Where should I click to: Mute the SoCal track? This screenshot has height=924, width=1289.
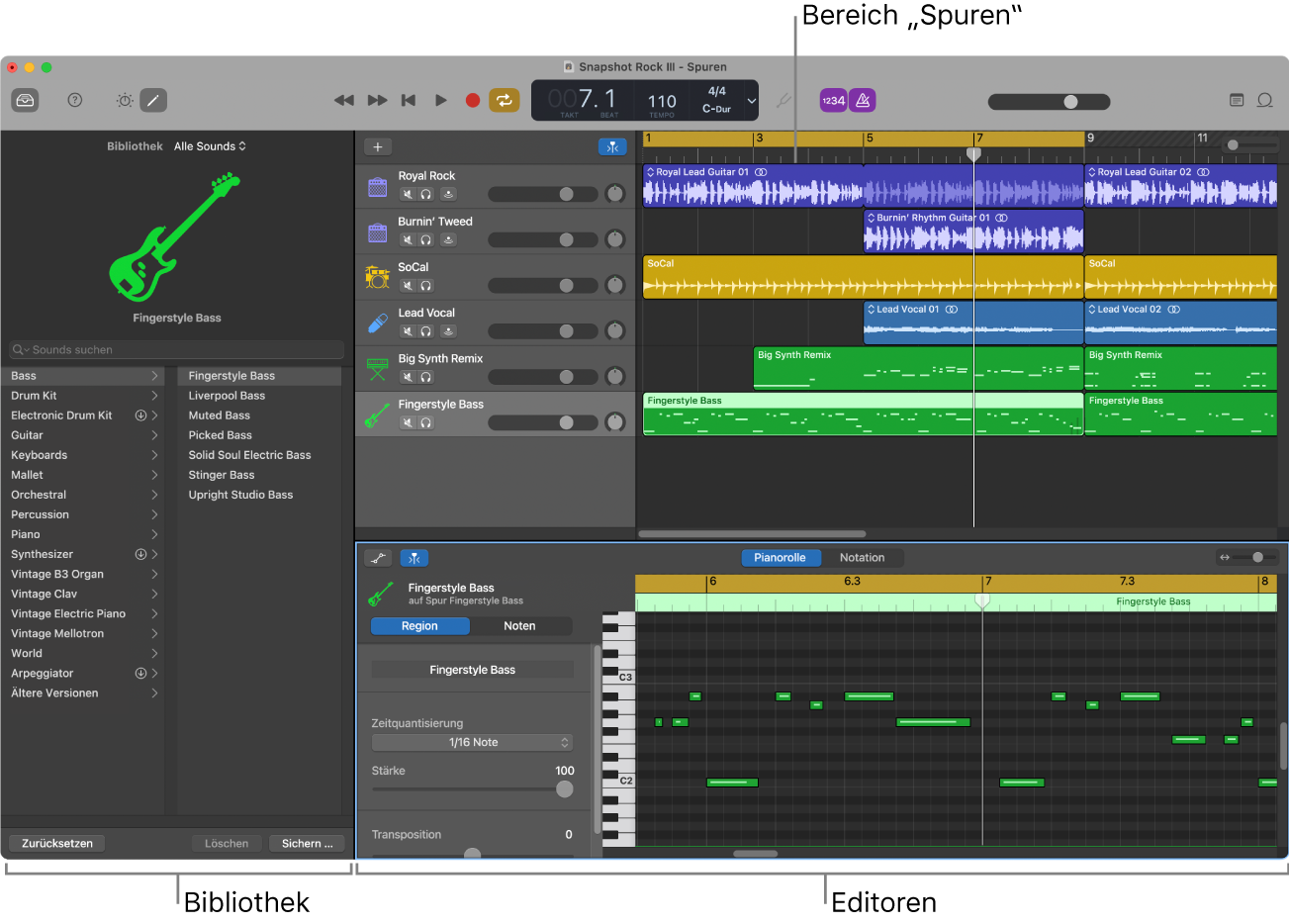click(407, 285)
